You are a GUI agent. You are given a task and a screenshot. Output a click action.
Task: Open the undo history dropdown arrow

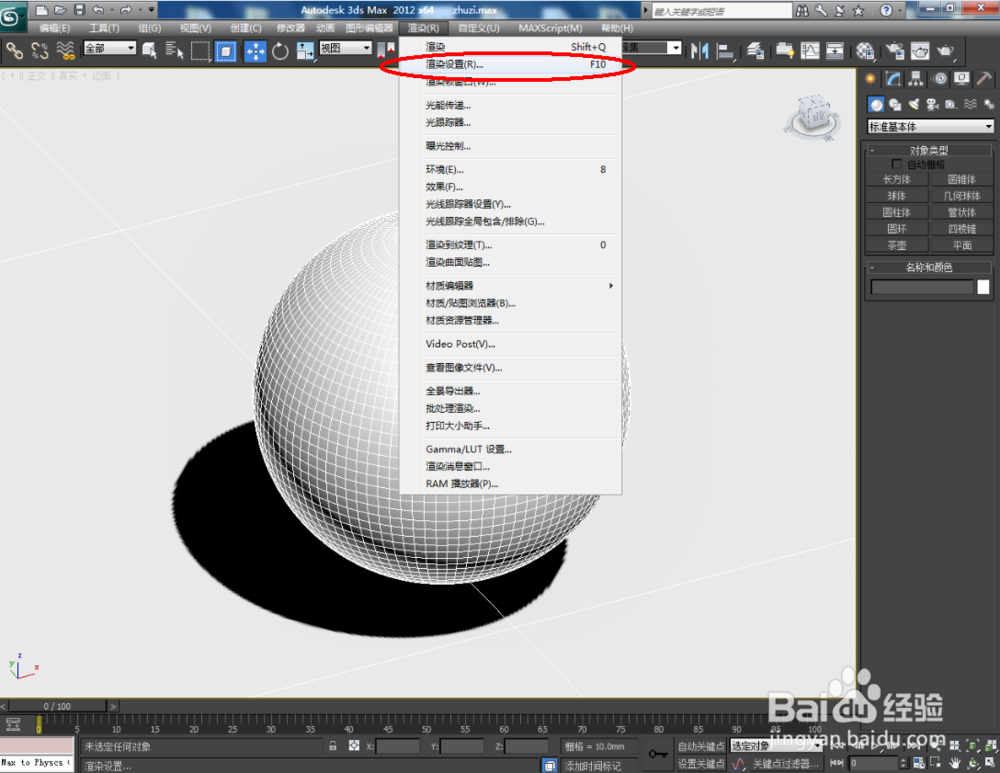(x=112, y=10)
